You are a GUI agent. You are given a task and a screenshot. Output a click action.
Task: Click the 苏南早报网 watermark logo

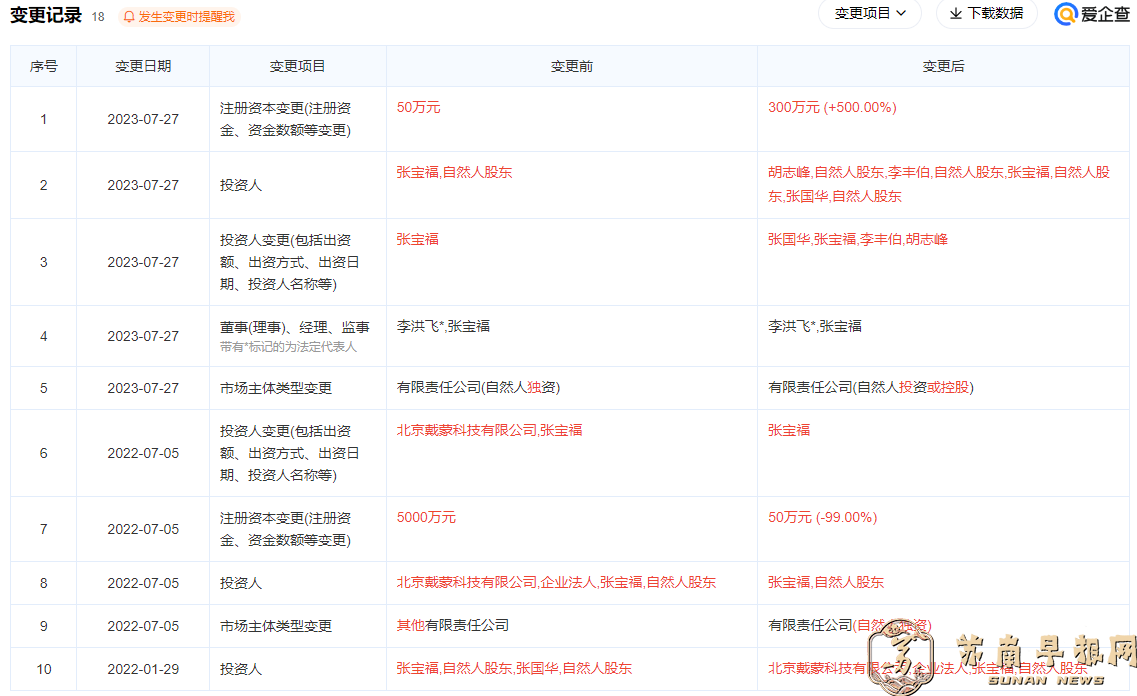(x=1000, y=657)
